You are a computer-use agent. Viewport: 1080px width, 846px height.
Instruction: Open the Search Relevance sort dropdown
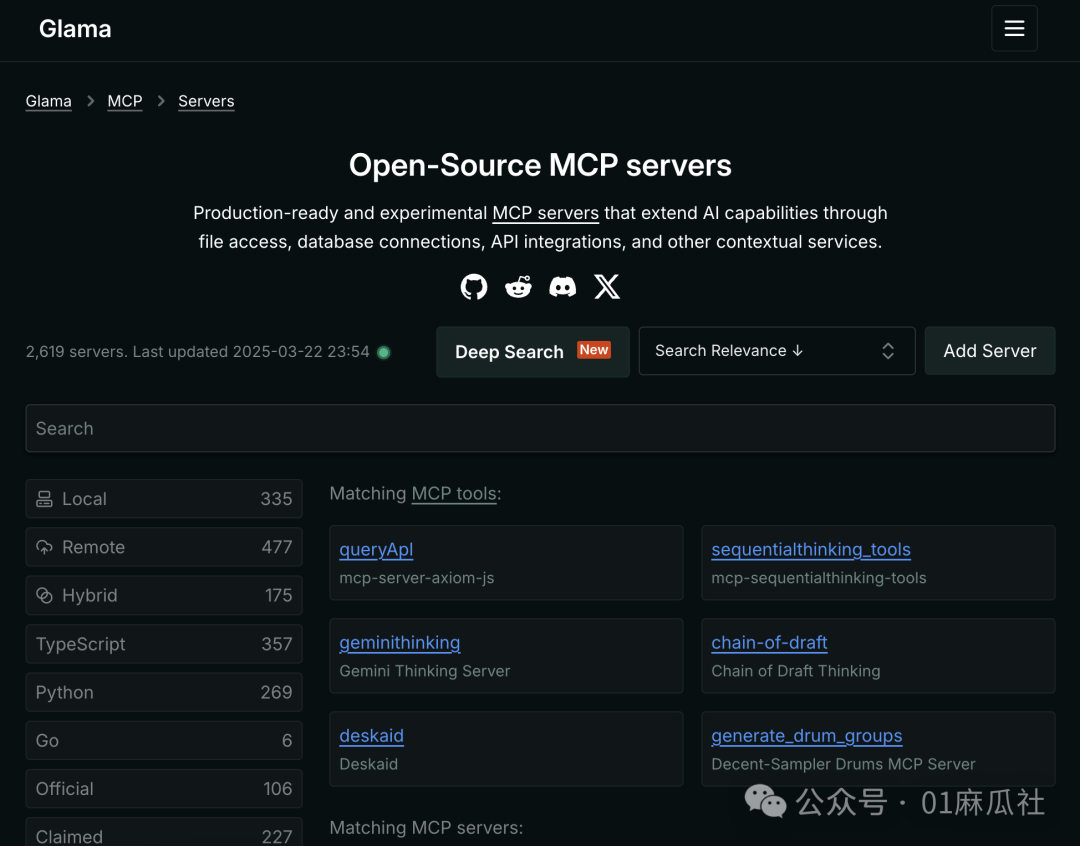[x=777, y=351]
